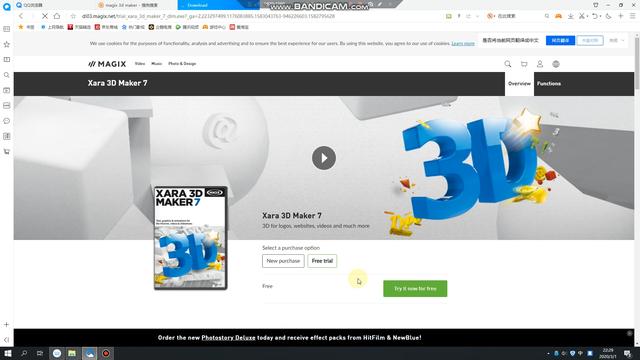Open the first bookmark with star icon
This screenshot has height=360, width=640.
[26, 27]
